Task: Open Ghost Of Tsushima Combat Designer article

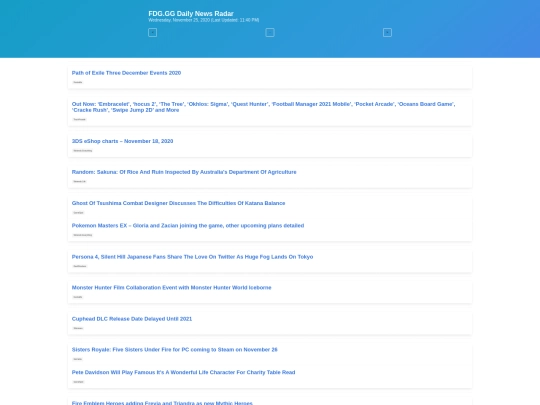Action: click(x=178, y=203)
